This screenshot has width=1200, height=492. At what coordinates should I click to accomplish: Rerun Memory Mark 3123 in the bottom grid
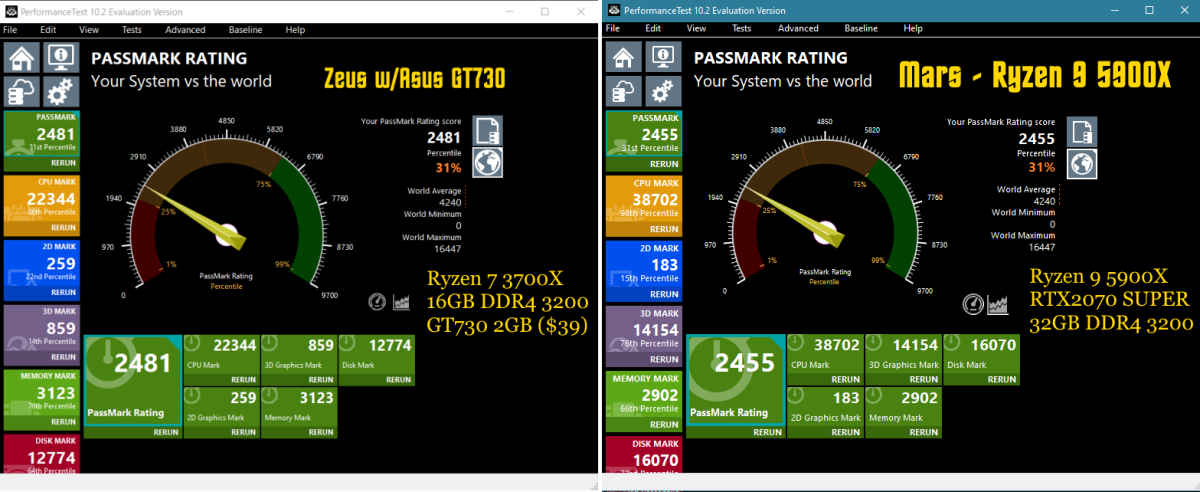pyautogui.click(x=321, y=432)
